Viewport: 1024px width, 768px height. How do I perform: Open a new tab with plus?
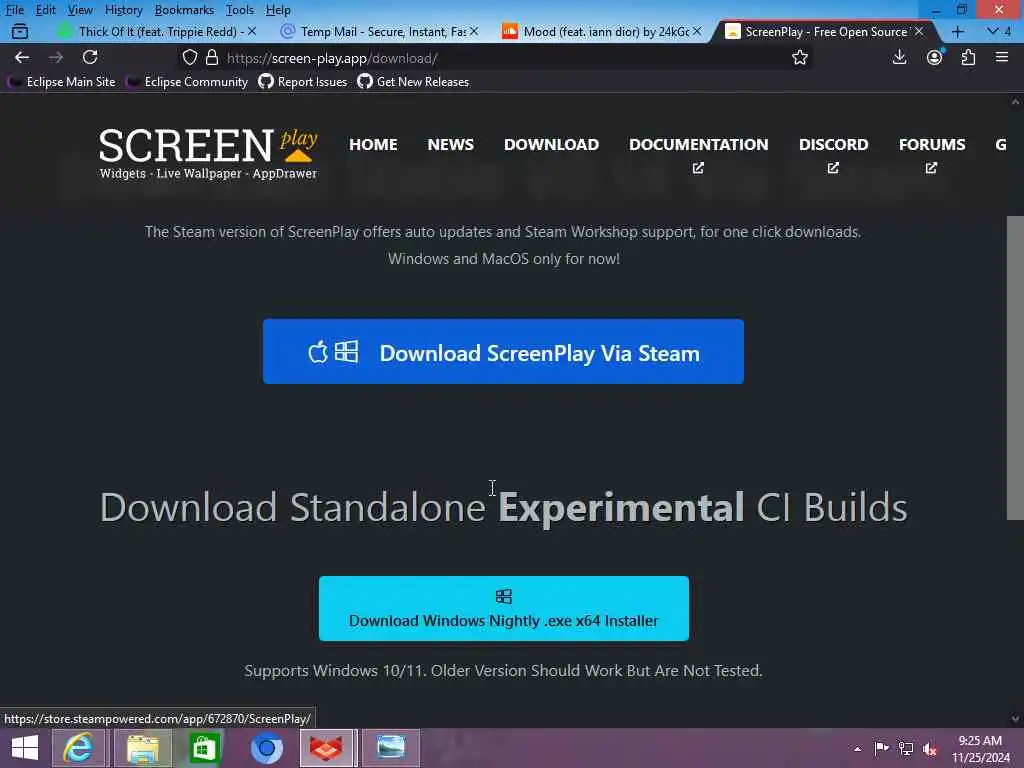point(957,31)
